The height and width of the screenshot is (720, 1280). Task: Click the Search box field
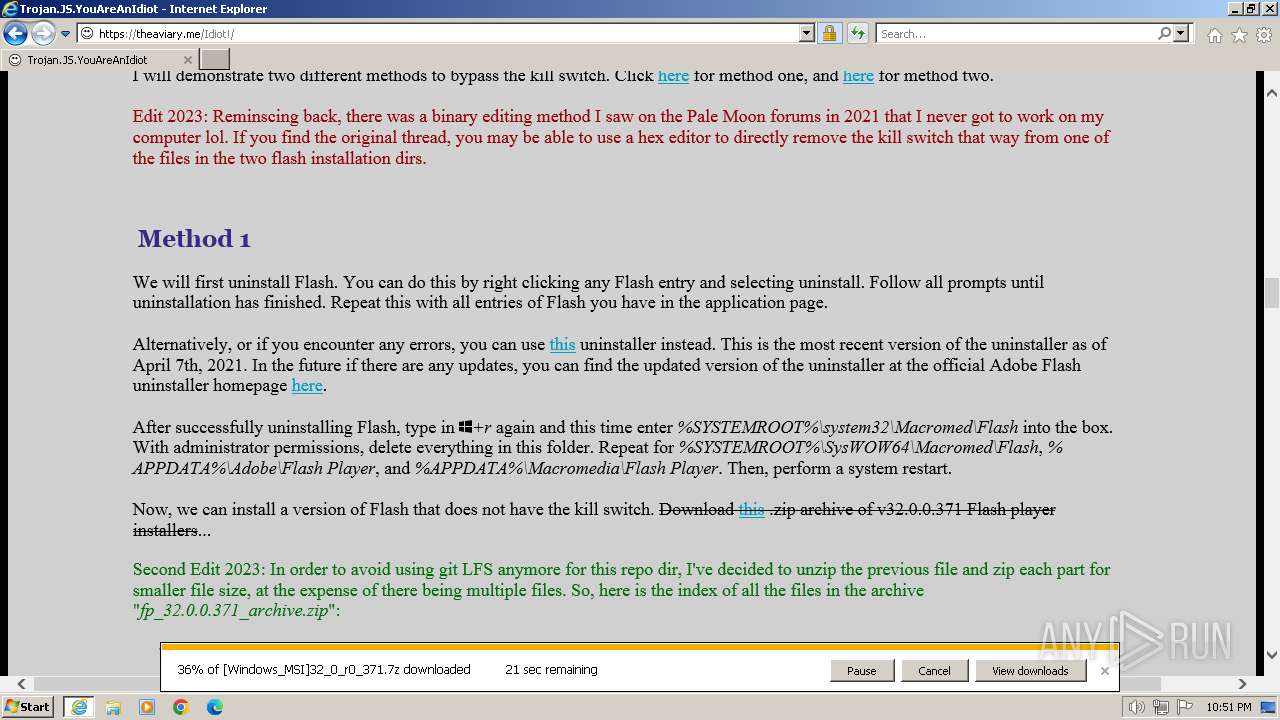pos(1016,33)
